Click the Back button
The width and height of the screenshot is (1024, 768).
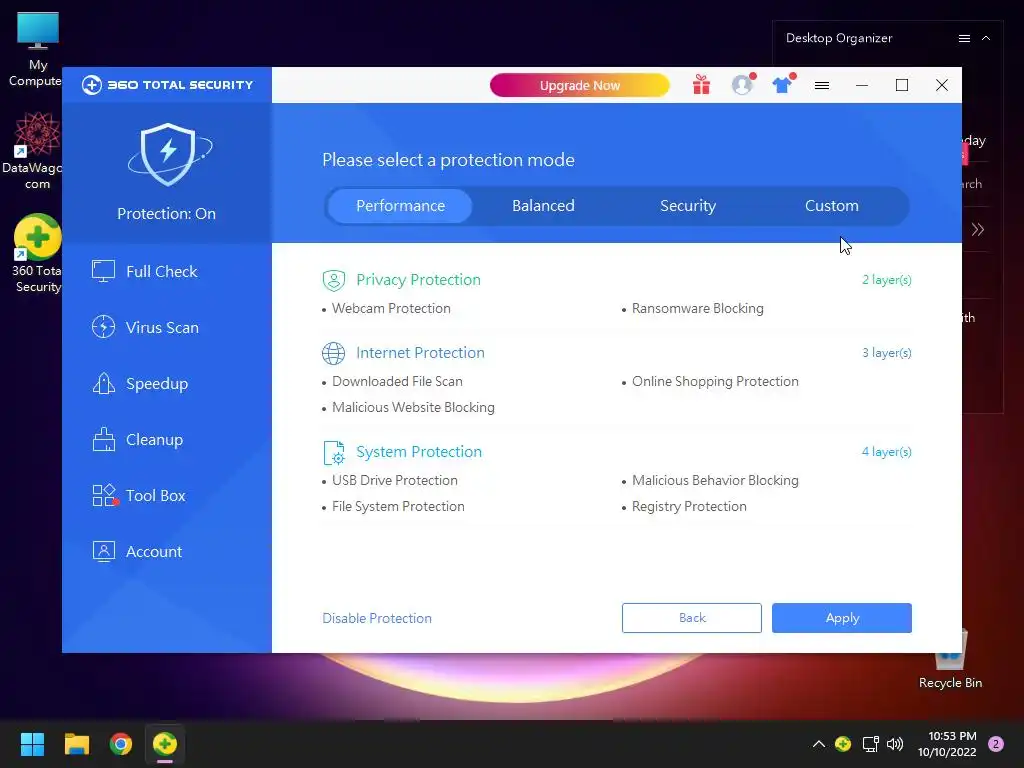692,618
